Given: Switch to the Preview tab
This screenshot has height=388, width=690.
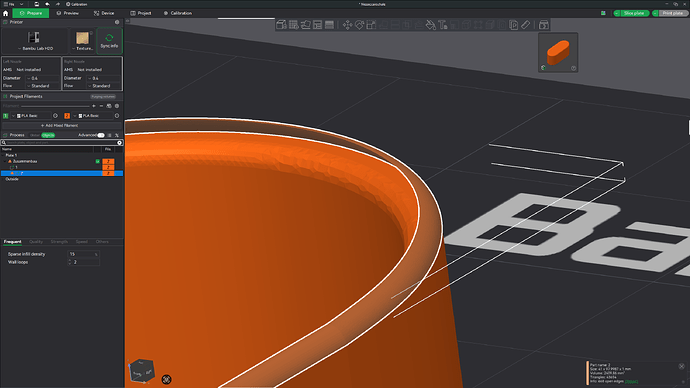Looking at the screenshot, I should 67,13.
